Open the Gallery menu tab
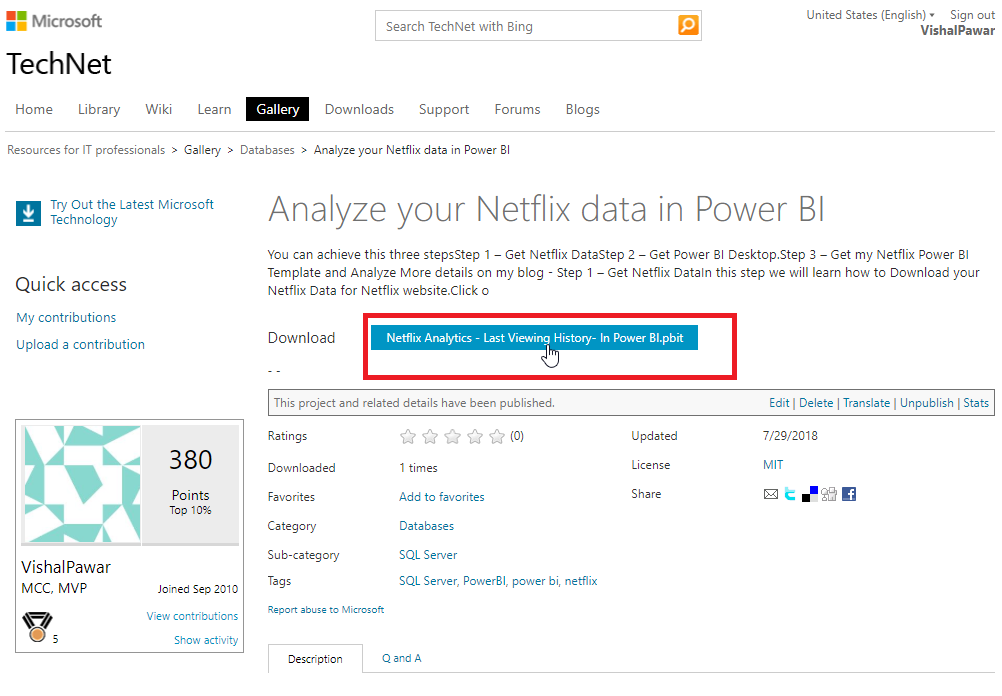This screenshot has height=696, width=1002. coord(277,109)
